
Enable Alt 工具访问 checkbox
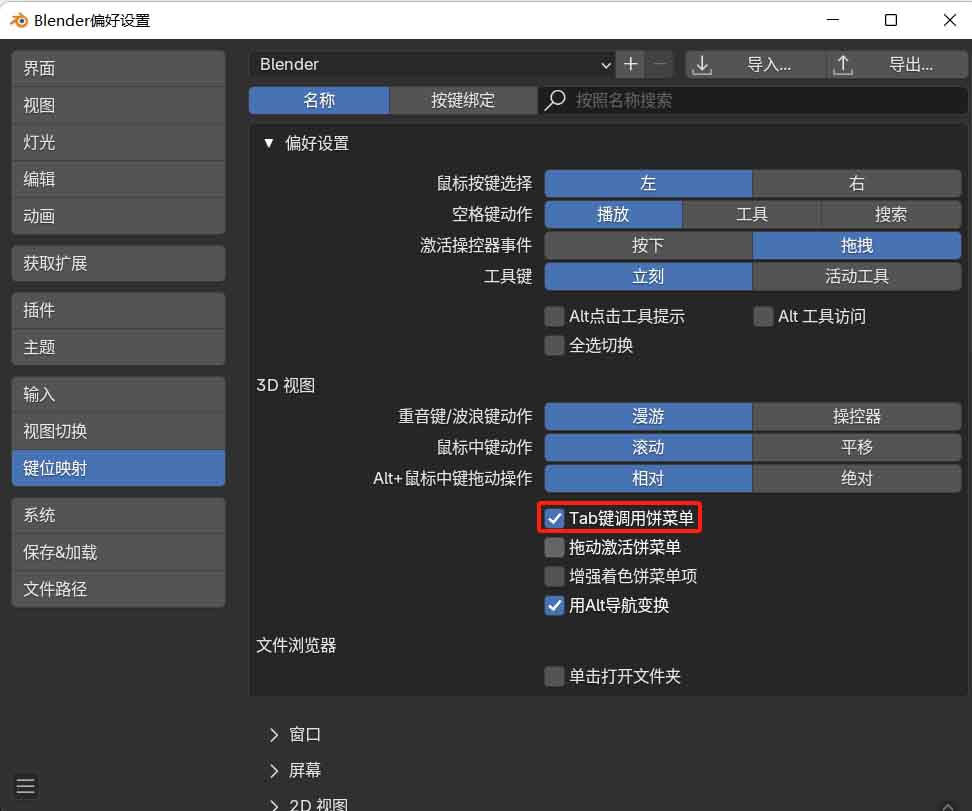763,317
